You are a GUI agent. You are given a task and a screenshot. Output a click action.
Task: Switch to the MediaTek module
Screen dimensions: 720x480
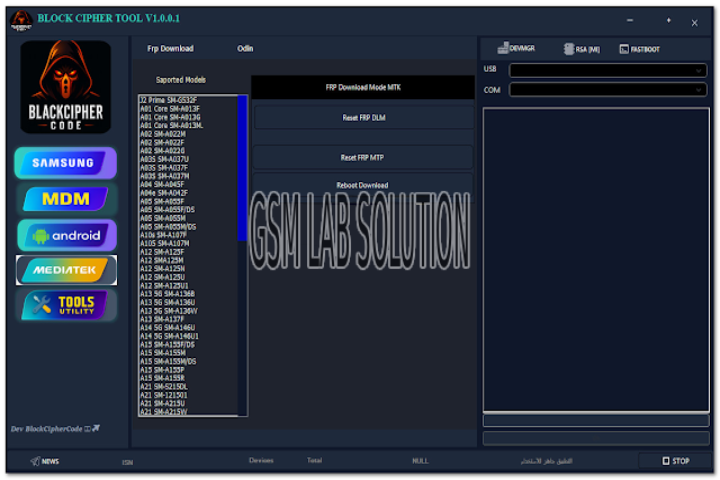(x=66, y=270)
